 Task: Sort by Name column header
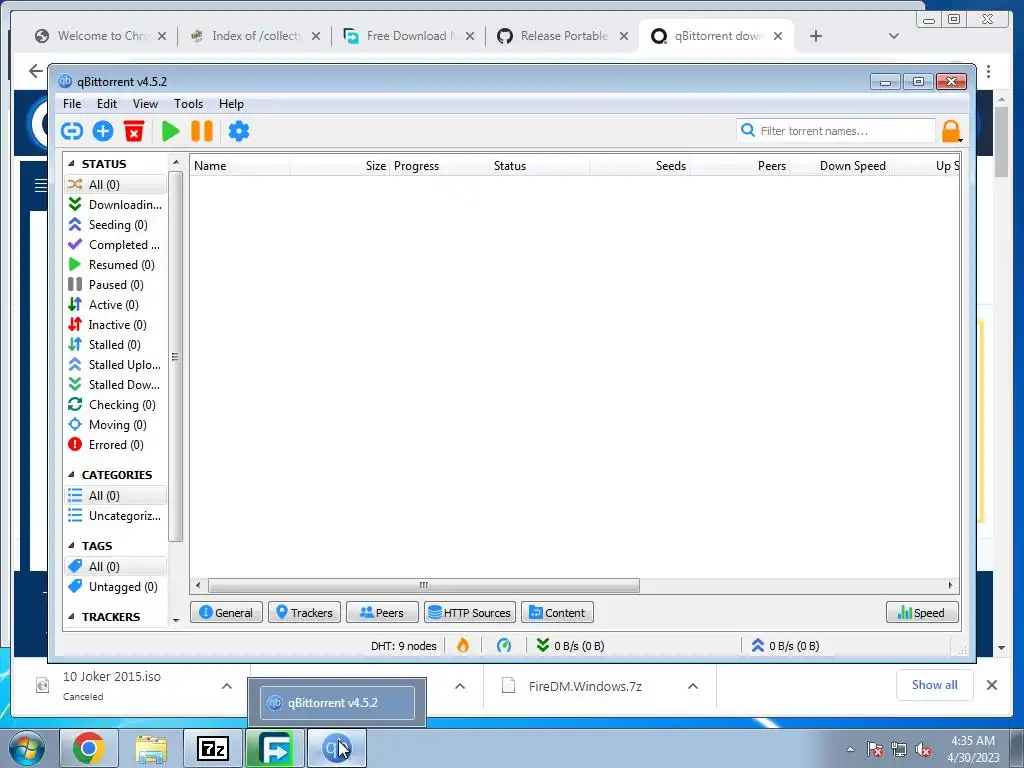(x=239, y=166)
